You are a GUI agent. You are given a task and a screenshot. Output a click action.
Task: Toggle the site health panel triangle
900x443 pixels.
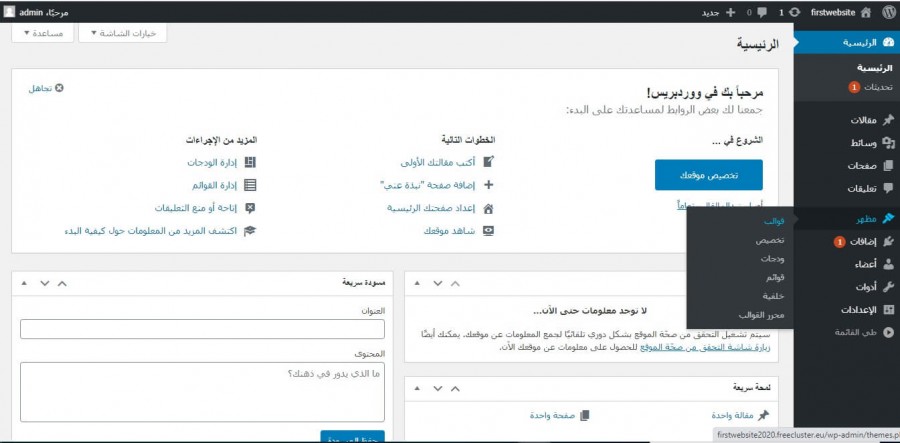tap(417, 283)
